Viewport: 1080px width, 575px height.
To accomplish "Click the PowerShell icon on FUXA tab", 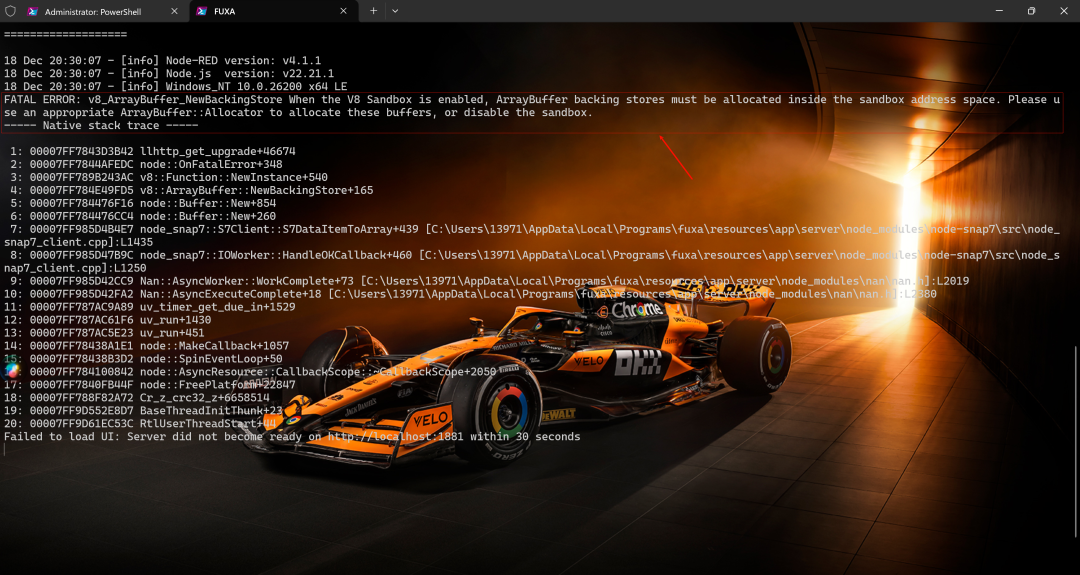I will tap(202, 11).
